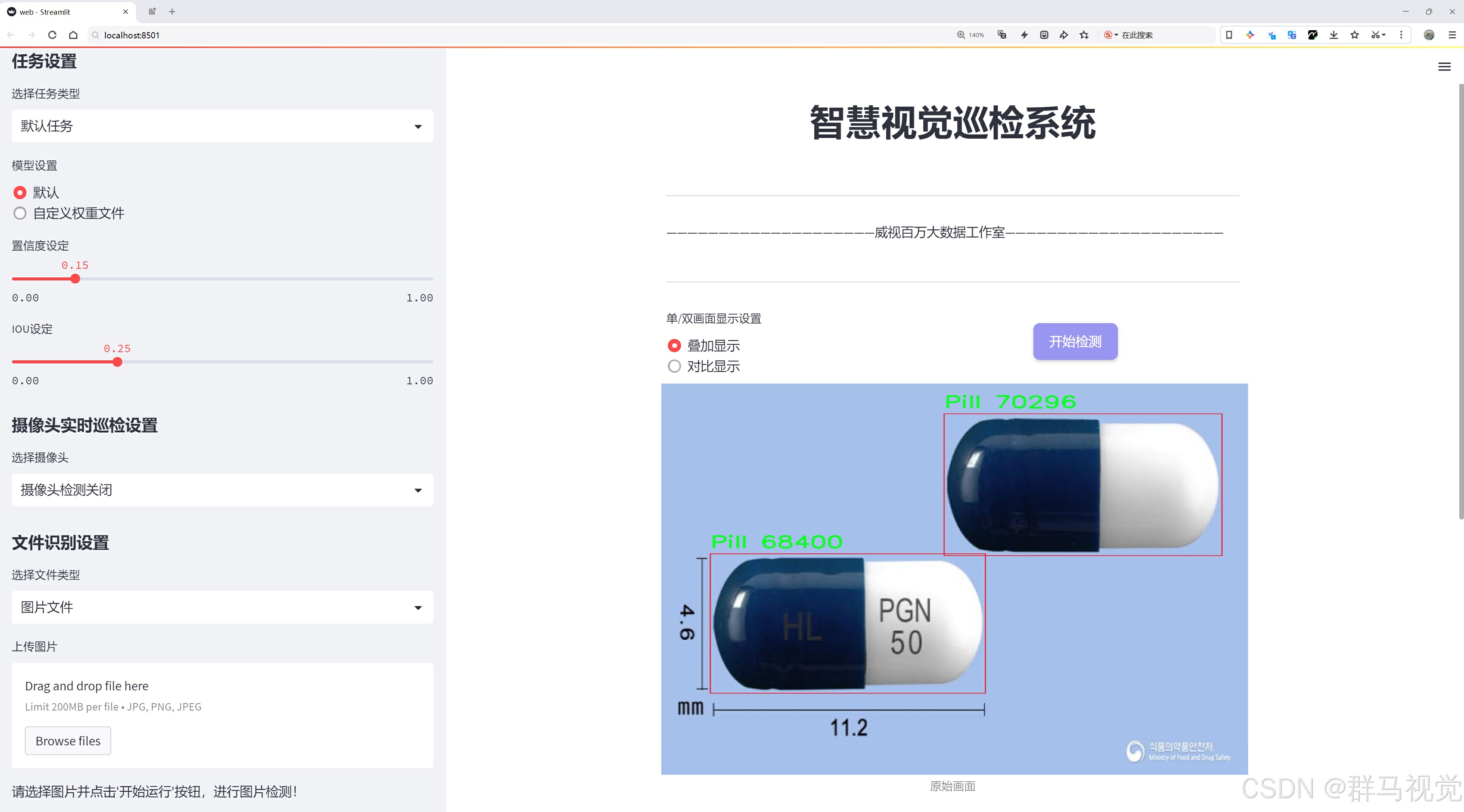Click the browser home icon
Screen dimensions: 1464x812
coord(73,35)
